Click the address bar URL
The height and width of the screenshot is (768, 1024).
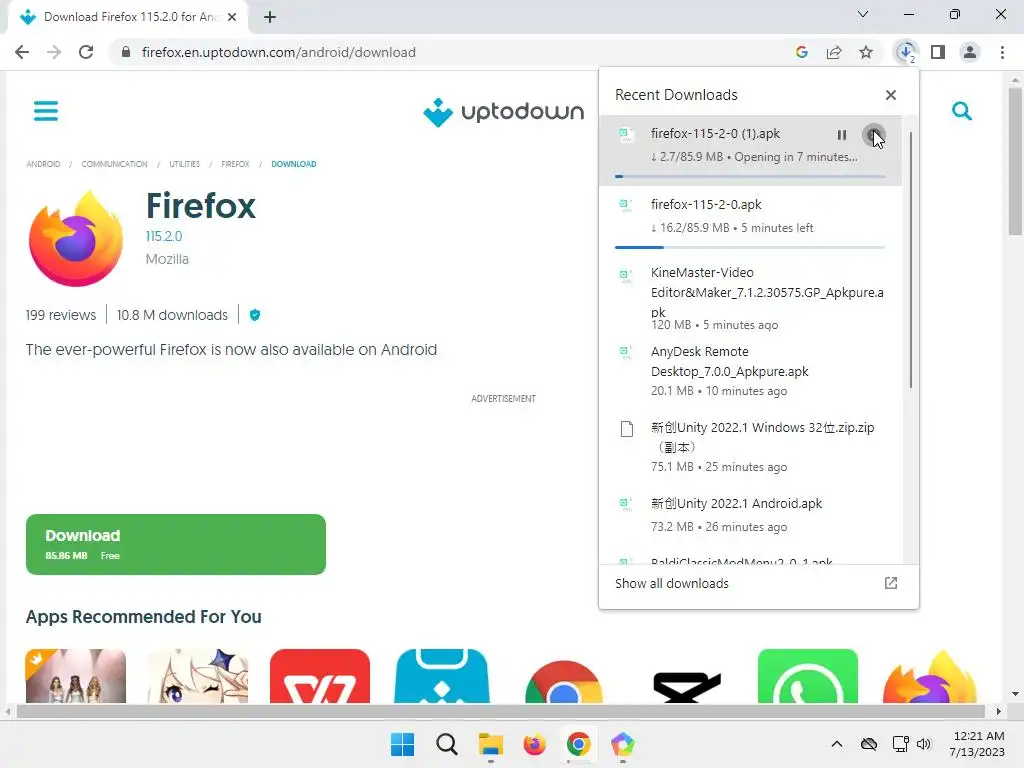279,52
